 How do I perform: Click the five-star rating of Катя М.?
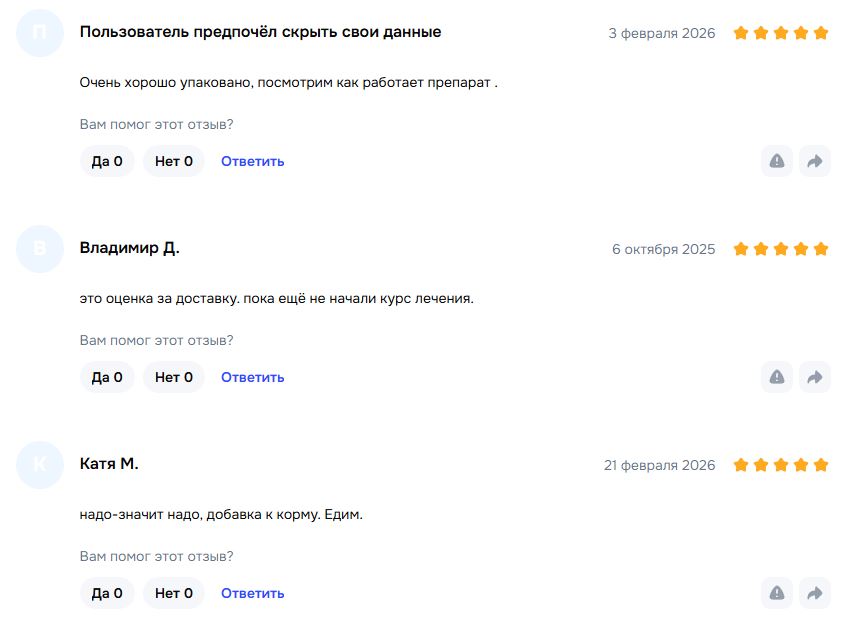point(781,465)
